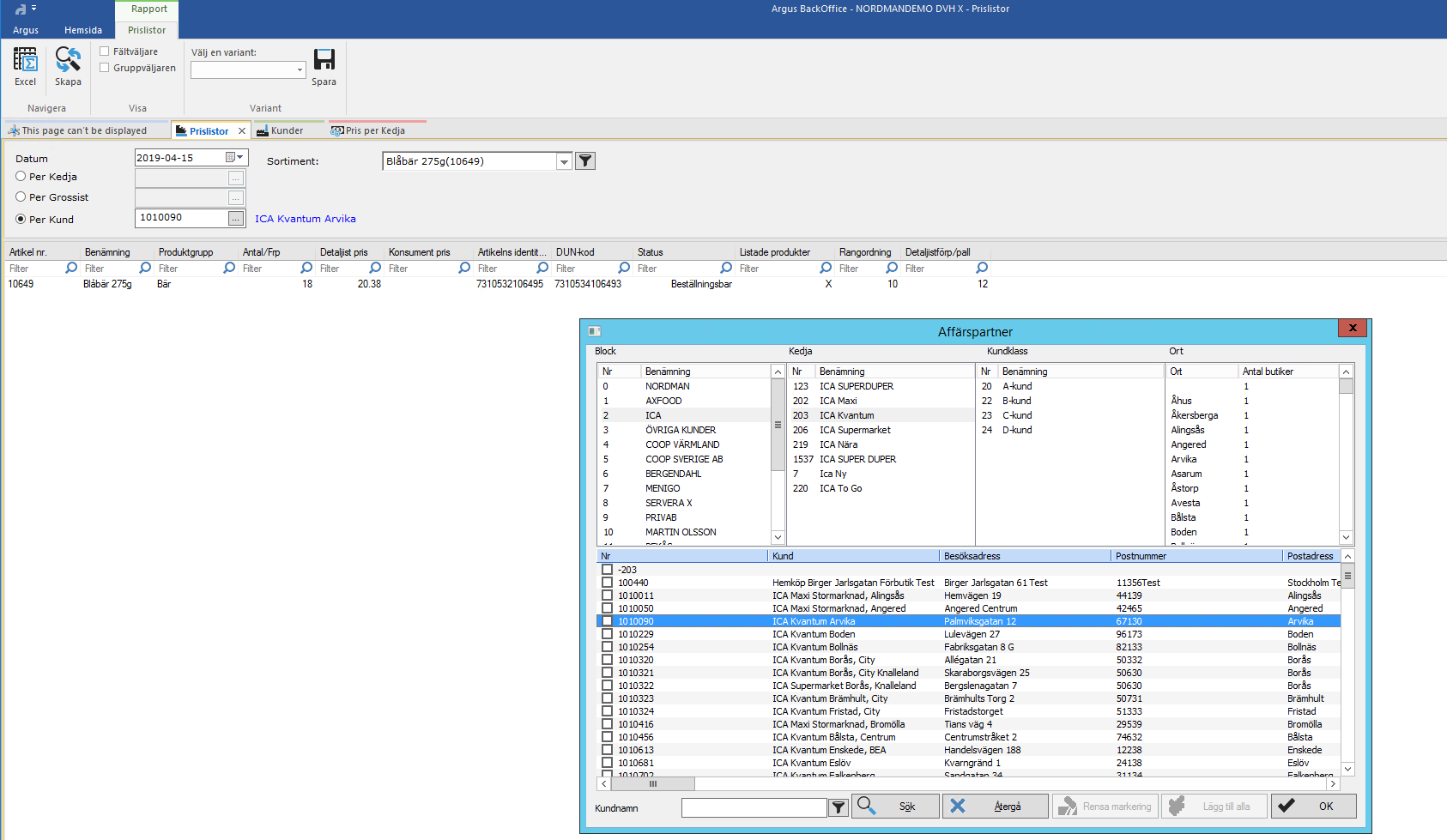
Task: Open the Välj en variant dropdown
Action: coord(300,70)
